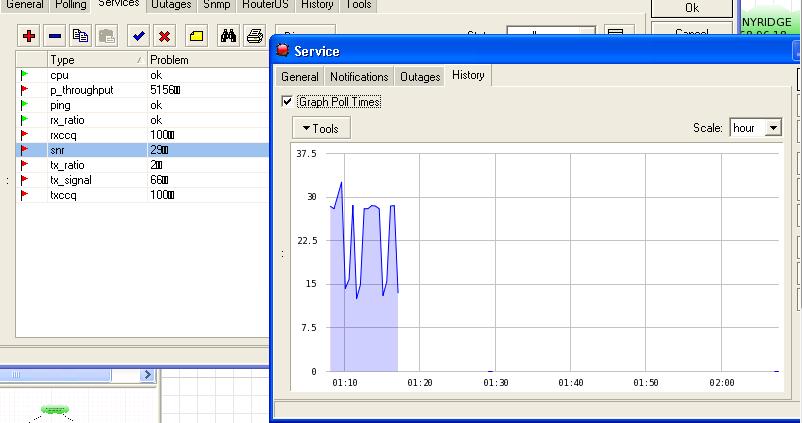Click the red flag of snr row
This screenshot has width=802, height=423.
coord(24,150)
